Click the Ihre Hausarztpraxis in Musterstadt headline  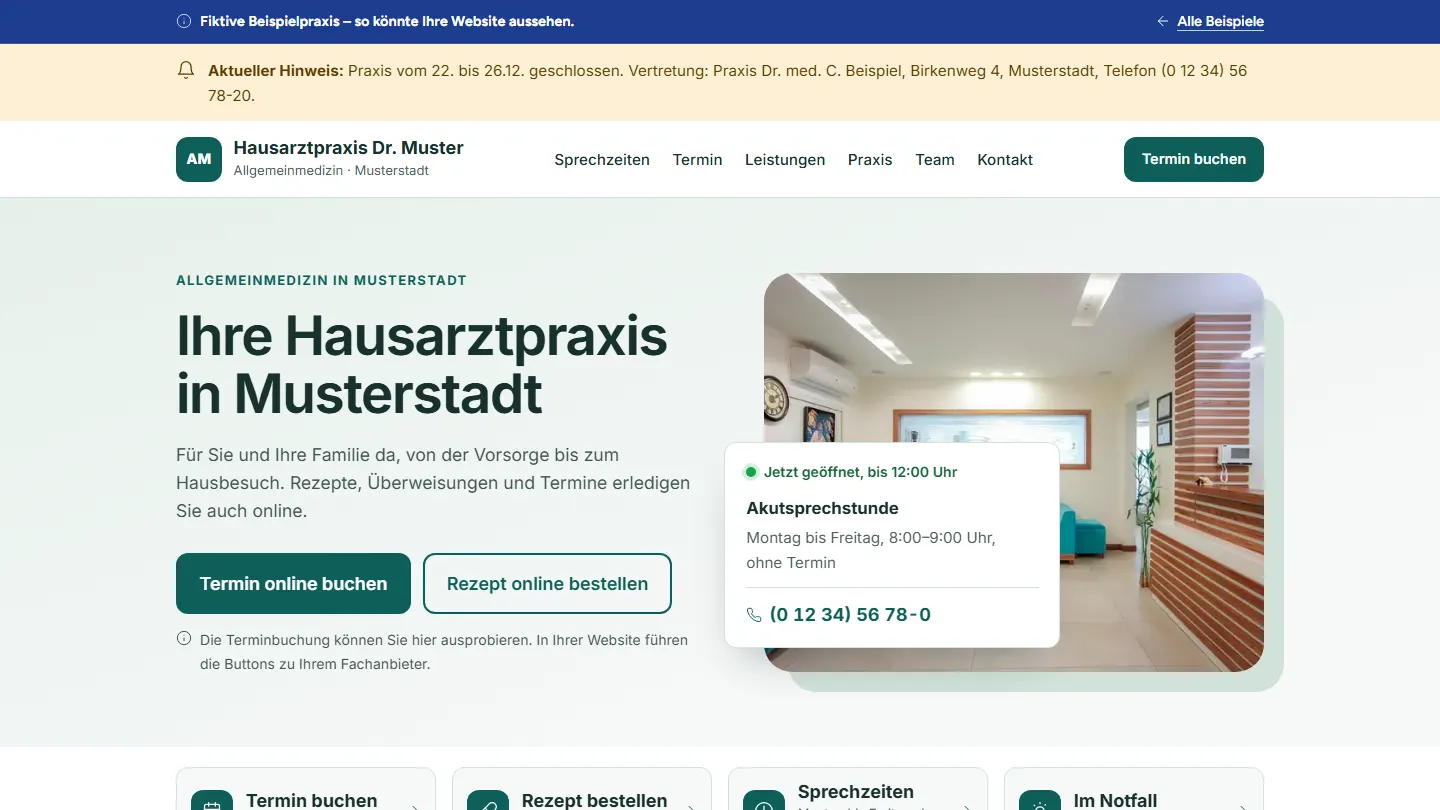[x=422, y=364]
